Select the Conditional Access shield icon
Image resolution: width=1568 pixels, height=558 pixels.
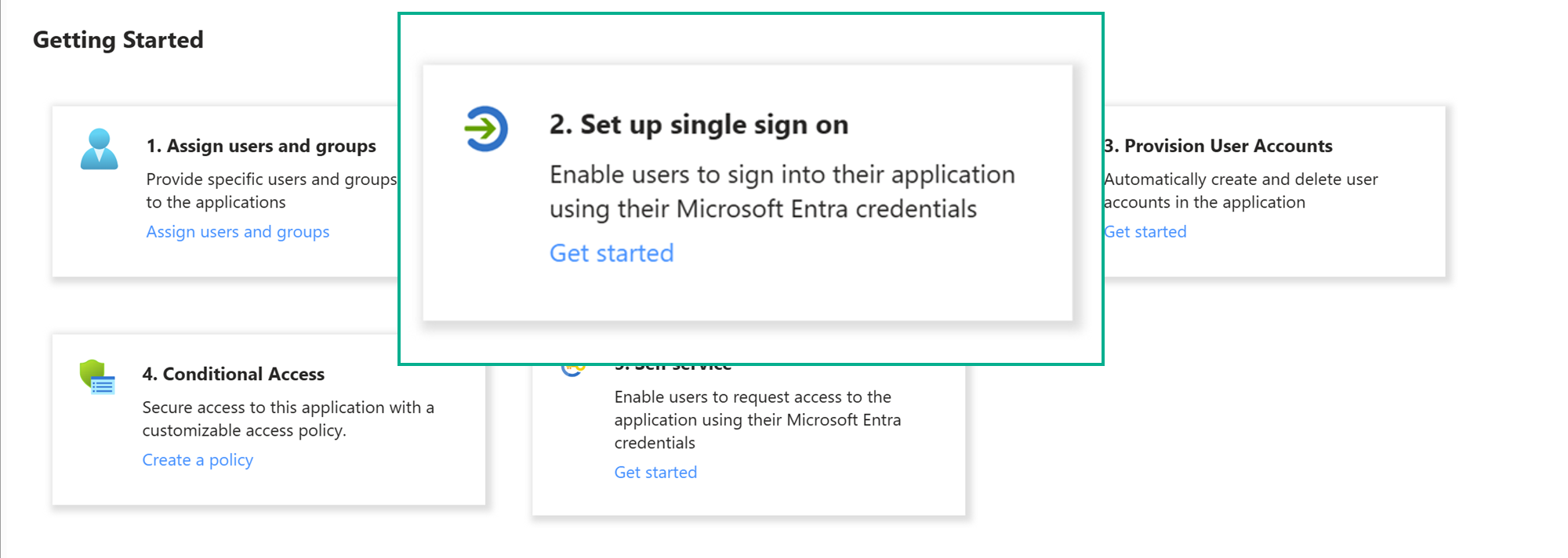(x=97, y=380)
